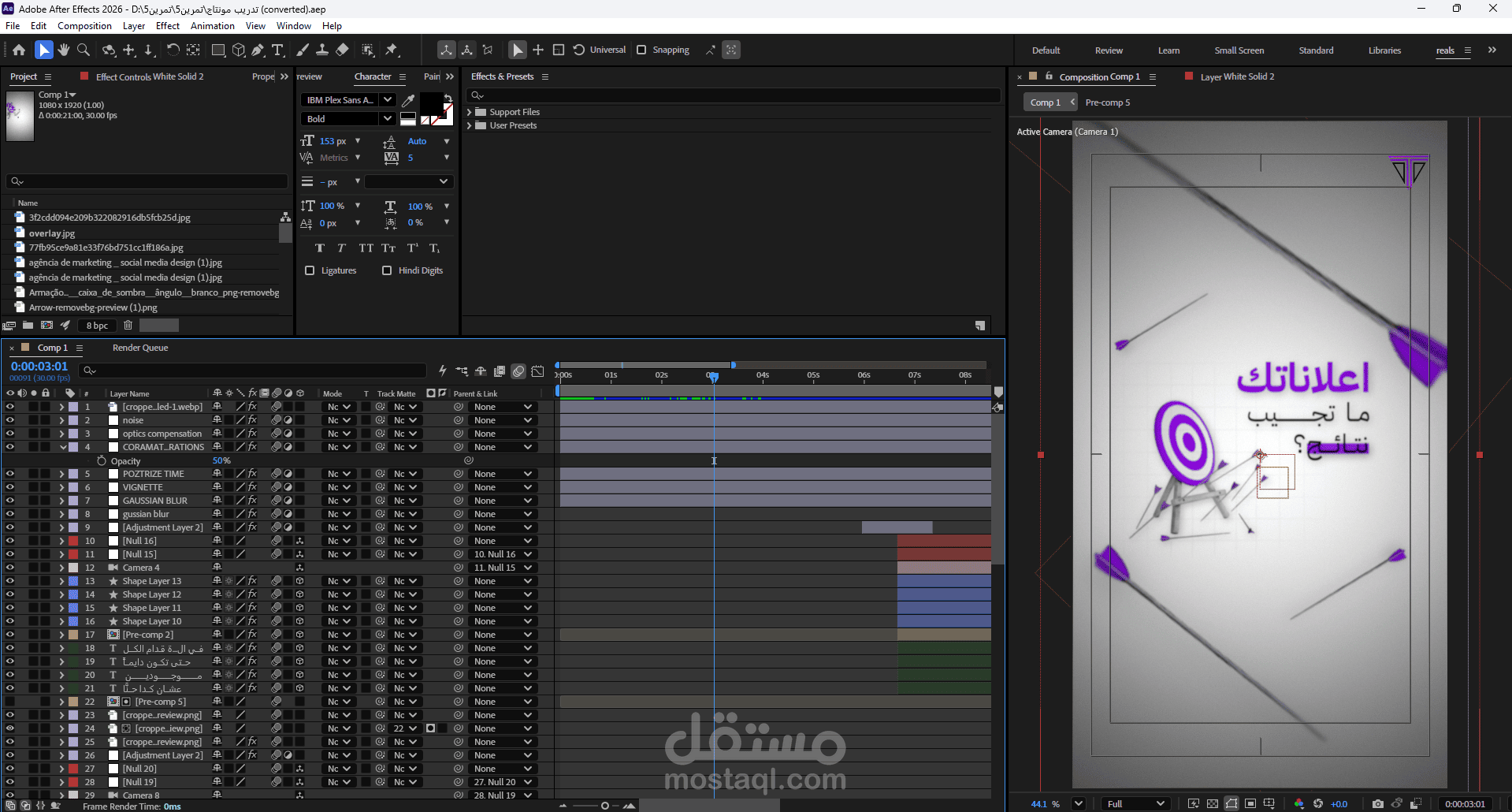
Task: Select the Pen tool
Action: pyautogui.click(x=258, y=50)
